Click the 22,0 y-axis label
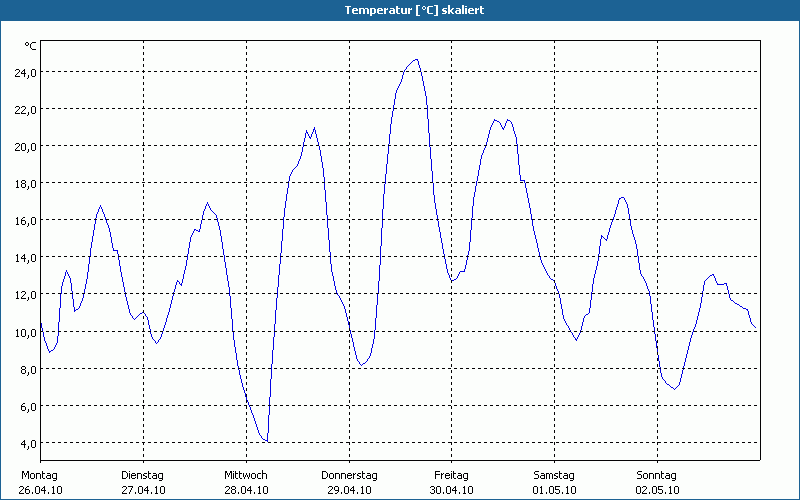 (25, 110)
